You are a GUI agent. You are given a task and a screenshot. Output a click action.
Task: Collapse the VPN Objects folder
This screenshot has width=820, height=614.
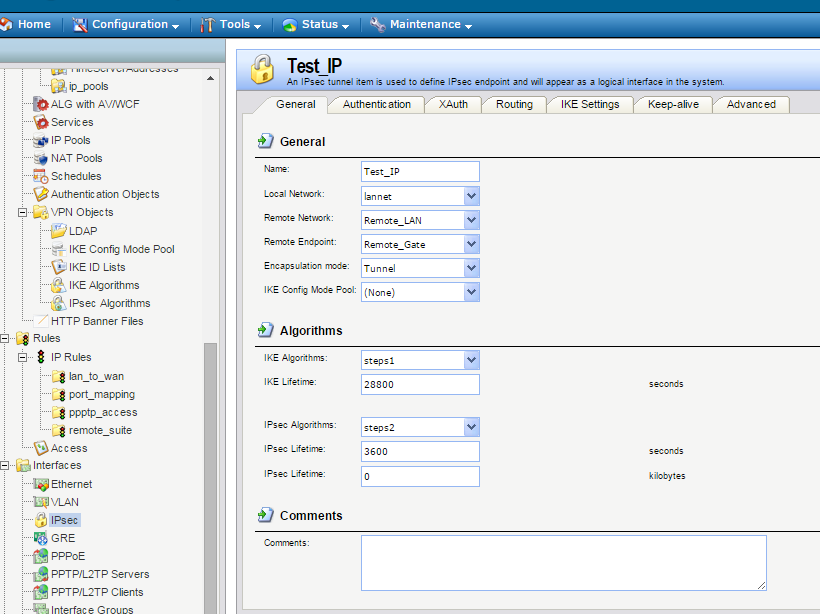pos(24,212)
